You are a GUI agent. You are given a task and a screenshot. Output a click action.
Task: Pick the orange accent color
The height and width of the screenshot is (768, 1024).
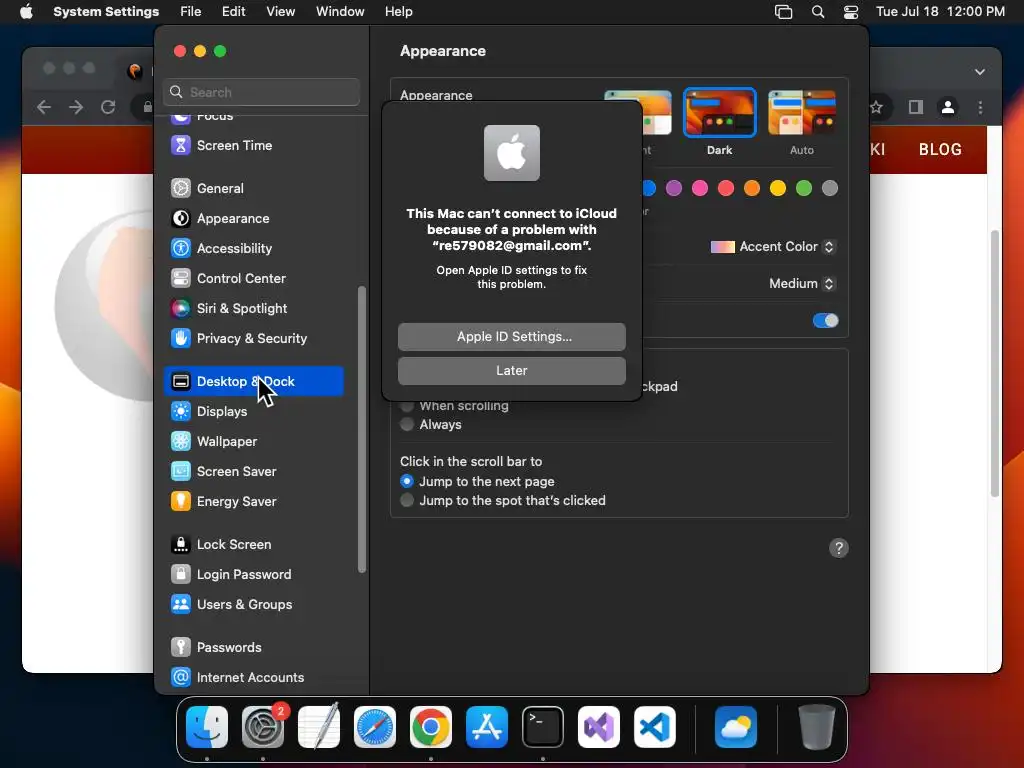coord(752,188)
